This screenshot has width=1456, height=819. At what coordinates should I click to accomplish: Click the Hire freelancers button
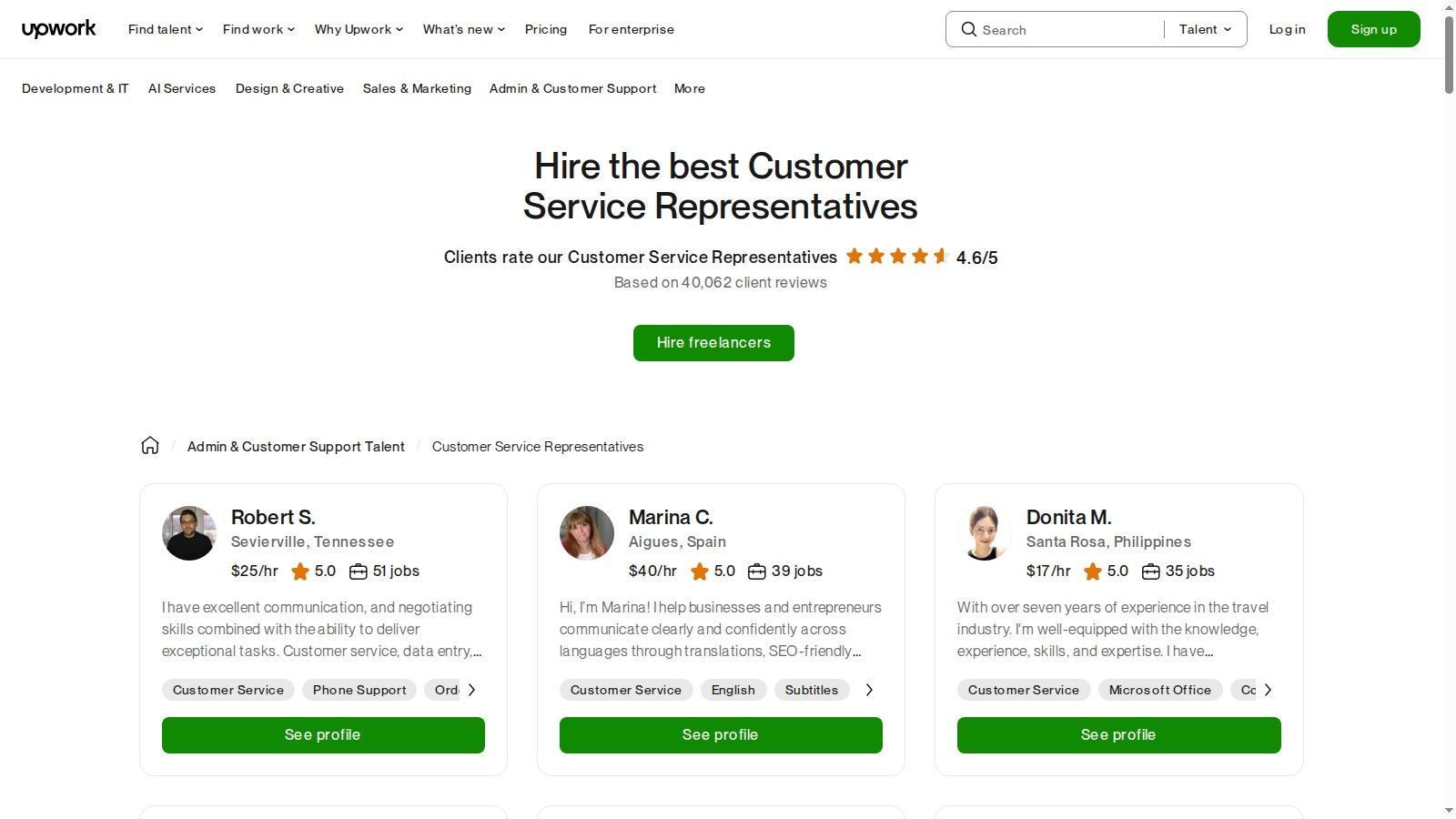pyautogui.click(x=713, y=343)
